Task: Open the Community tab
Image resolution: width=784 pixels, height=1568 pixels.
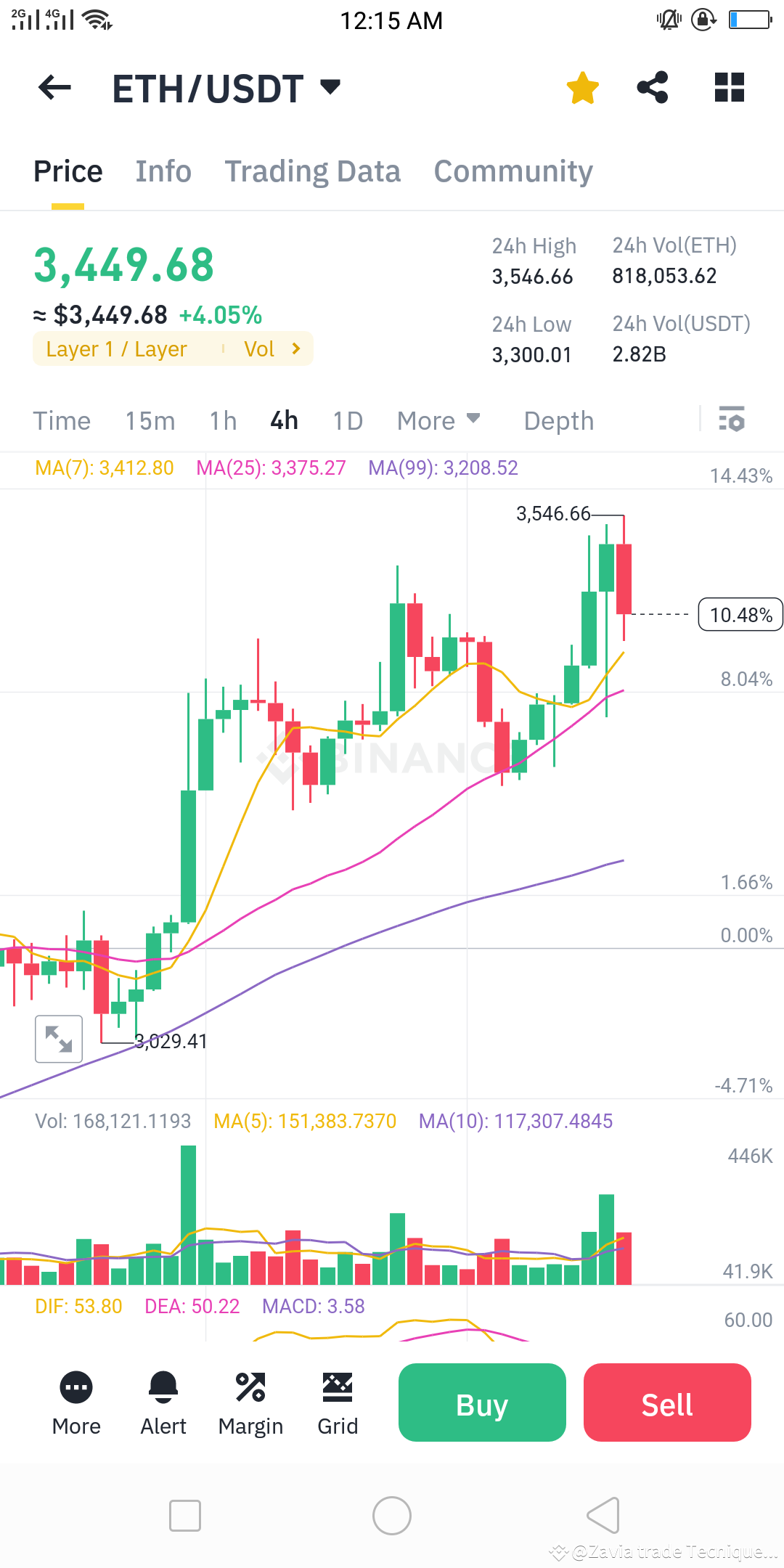Action: (x=513, y=171)
